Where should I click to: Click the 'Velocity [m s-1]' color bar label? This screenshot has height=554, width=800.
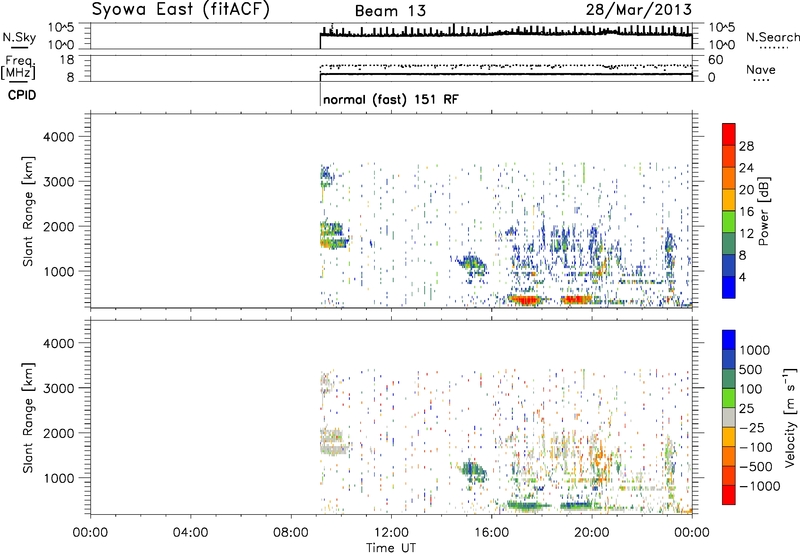pyautogui.click(x=790, y=417)
